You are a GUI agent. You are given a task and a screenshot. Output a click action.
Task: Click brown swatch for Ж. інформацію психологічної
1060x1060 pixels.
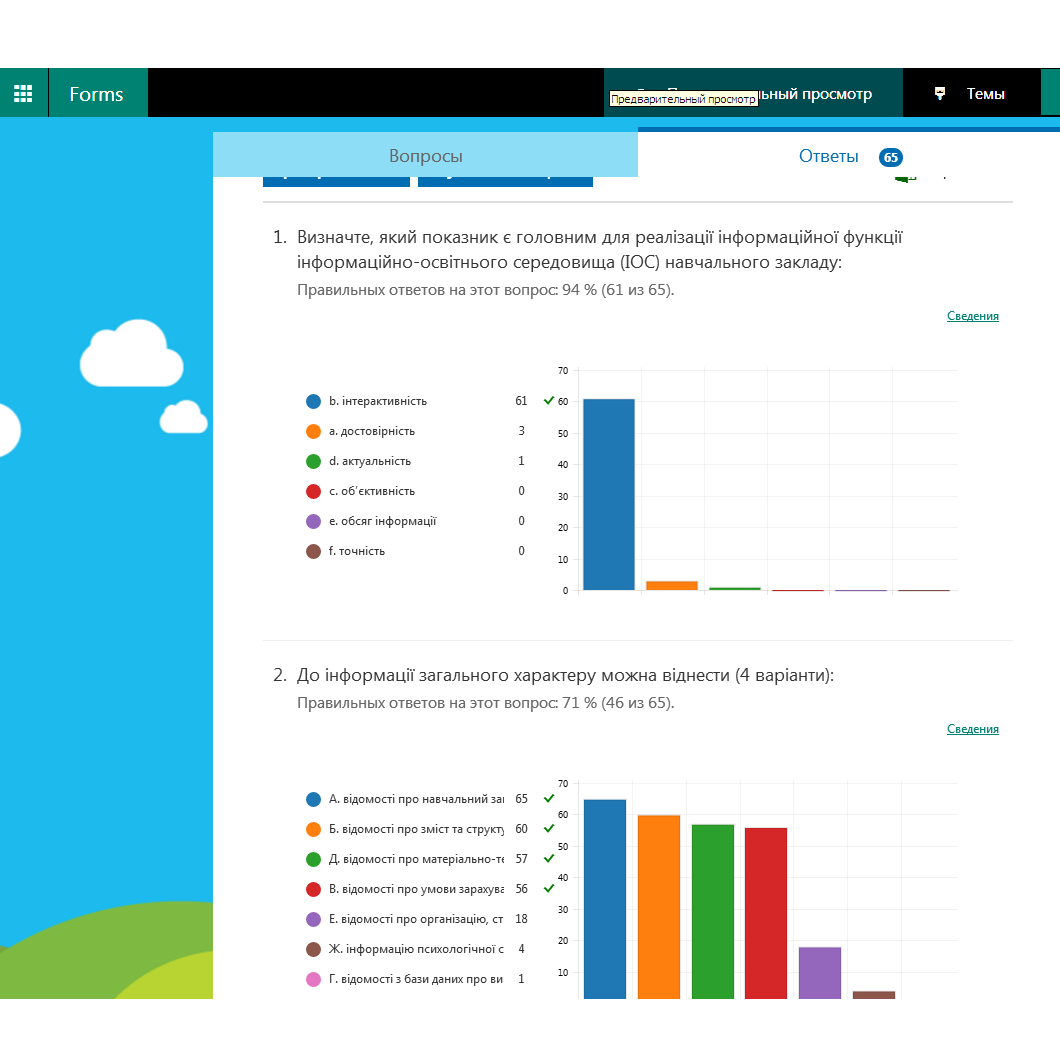point(313,949)
